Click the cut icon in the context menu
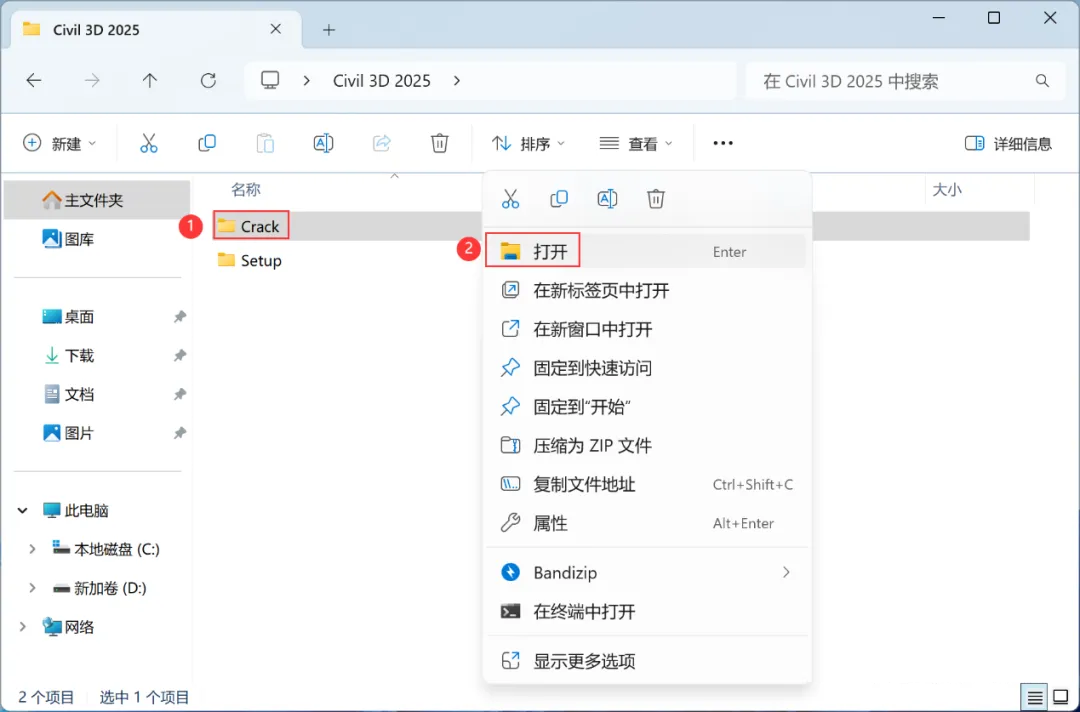 (510, 199)
